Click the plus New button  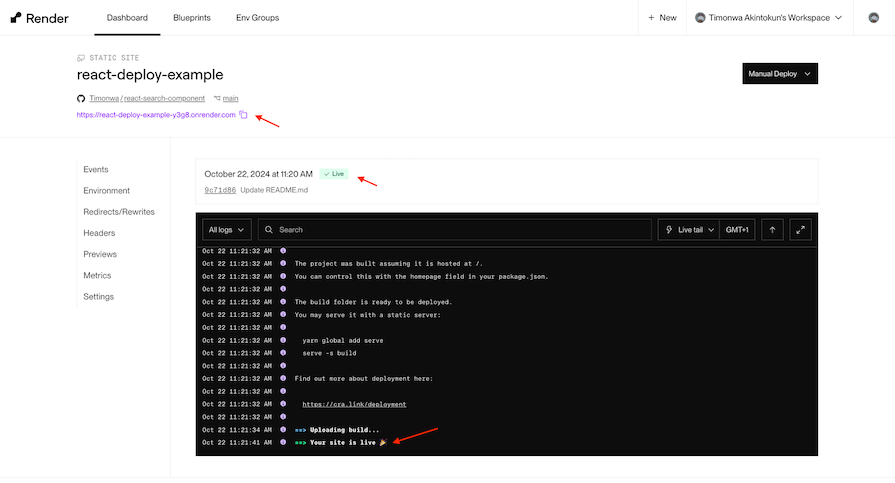[x=661, y=18]
